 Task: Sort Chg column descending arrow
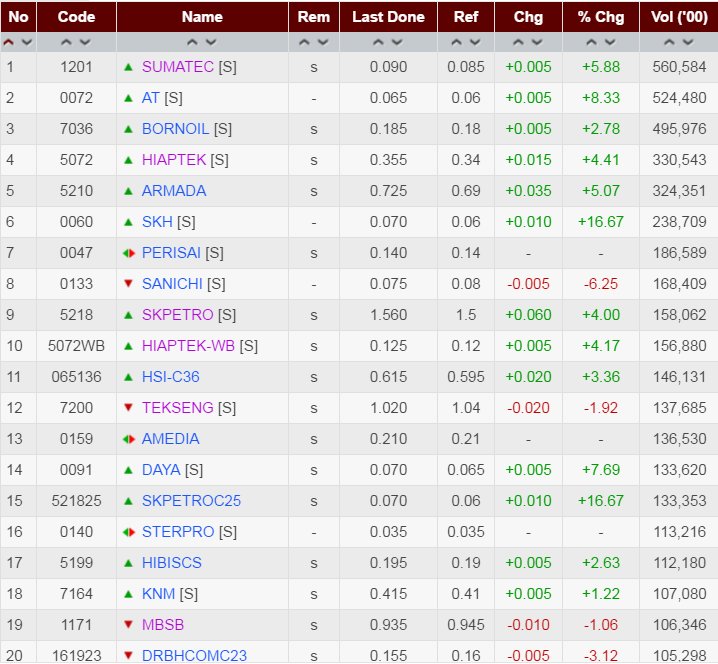(537, 43)
